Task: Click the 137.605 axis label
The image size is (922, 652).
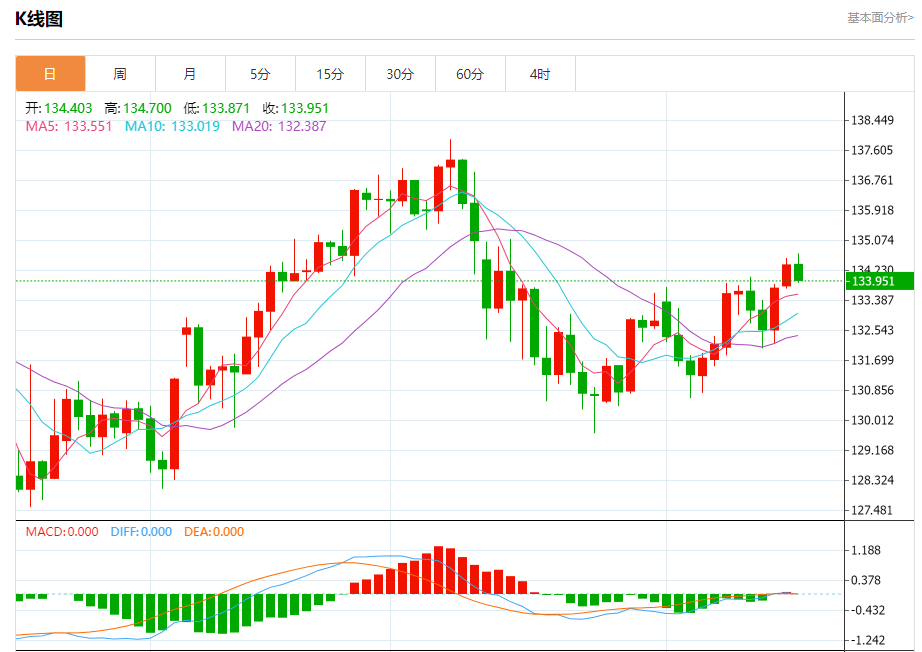Action: pyautogui.click(x=873, y=150)
